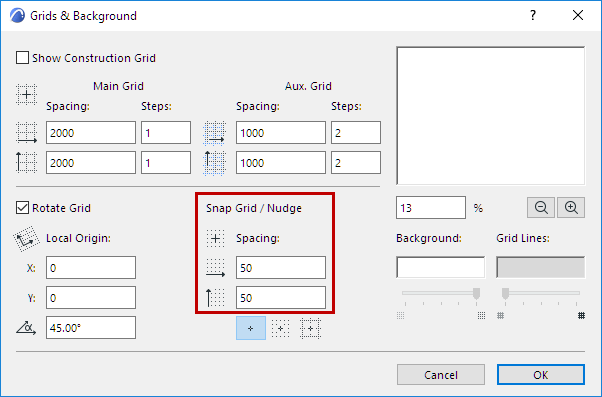Viewport: 602px width, 397px height.
Task: Click the Local Origin Y field
Action: pyautogui.click(x=91, y=298)
